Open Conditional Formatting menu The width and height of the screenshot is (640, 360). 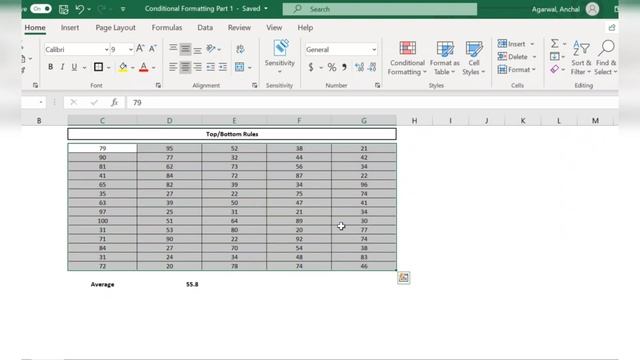click(x=407, y=58)
